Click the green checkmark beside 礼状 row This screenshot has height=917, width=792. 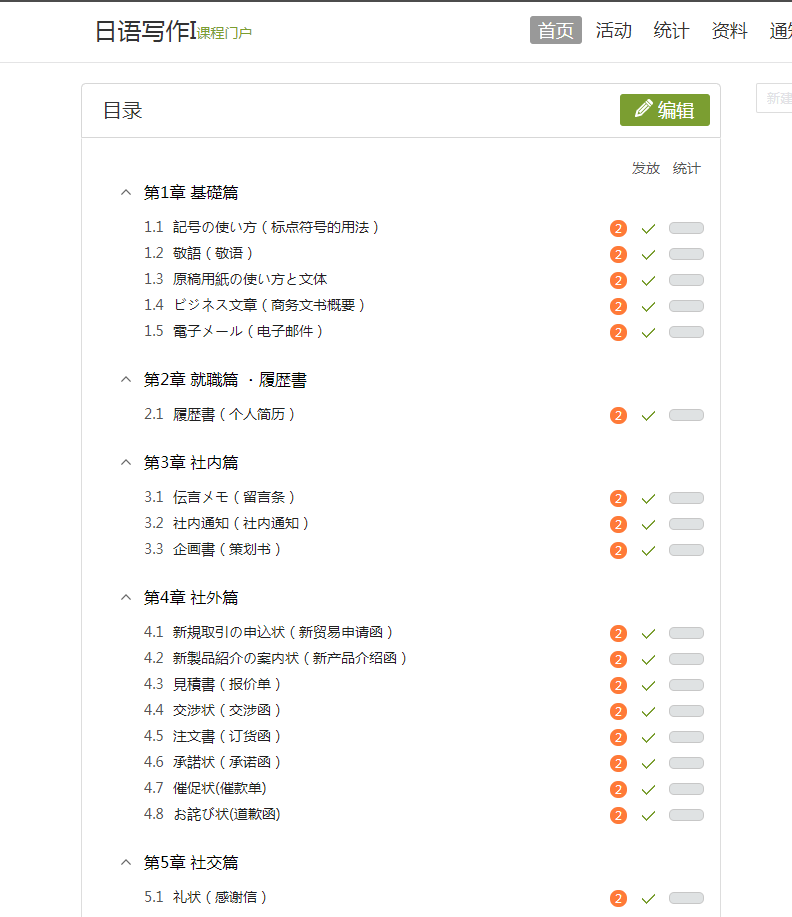[648, 899]
